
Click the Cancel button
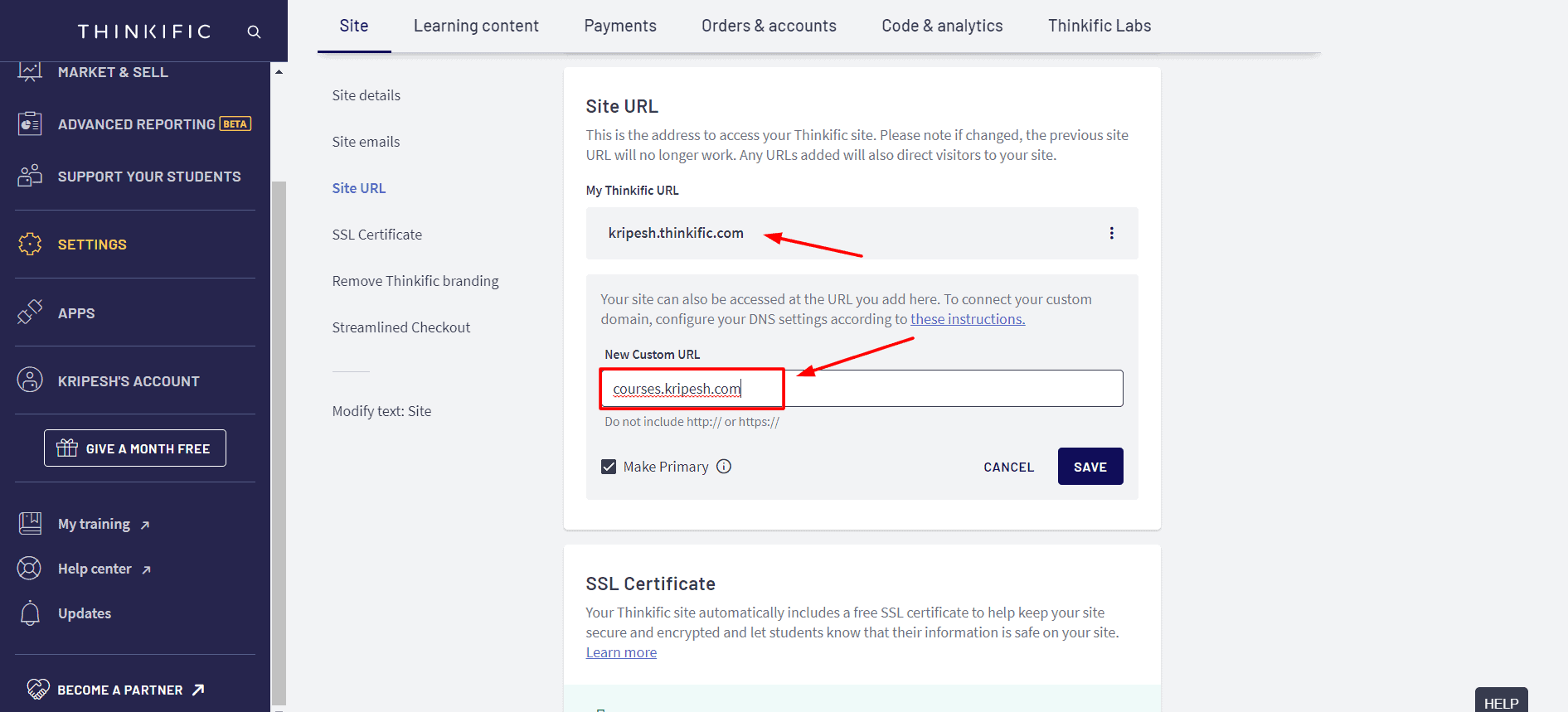tap(1008, 467)
